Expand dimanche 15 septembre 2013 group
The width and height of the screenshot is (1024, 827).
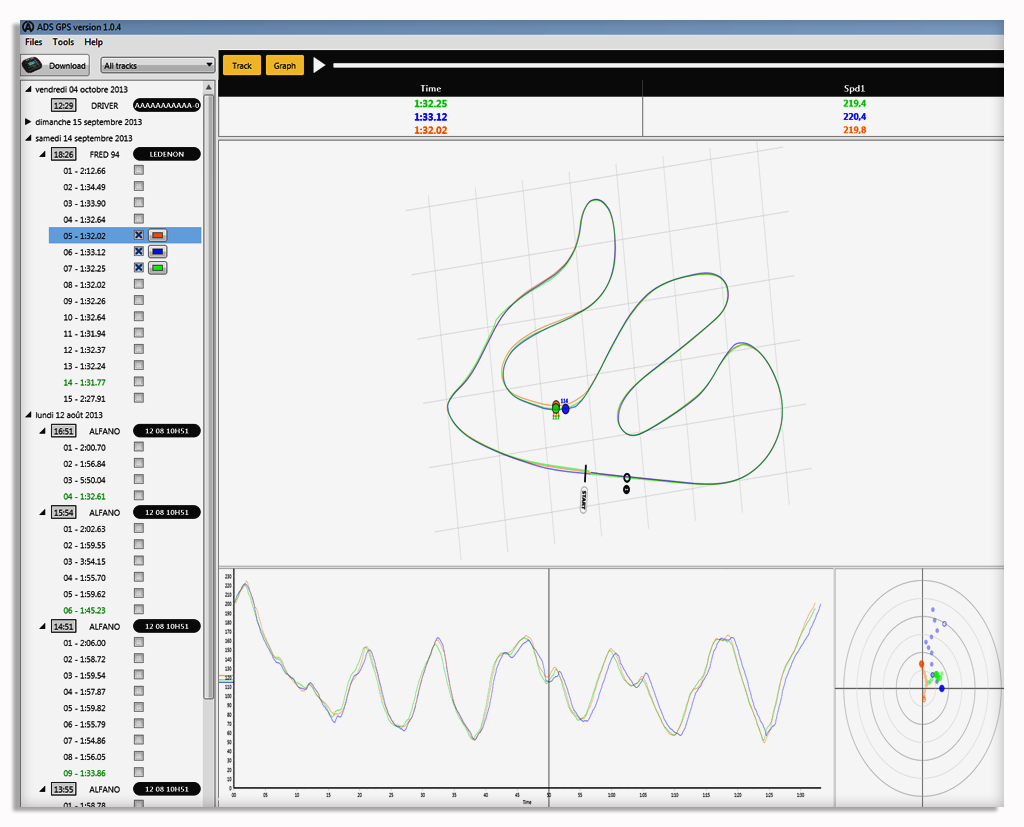[x=28, y=122]
